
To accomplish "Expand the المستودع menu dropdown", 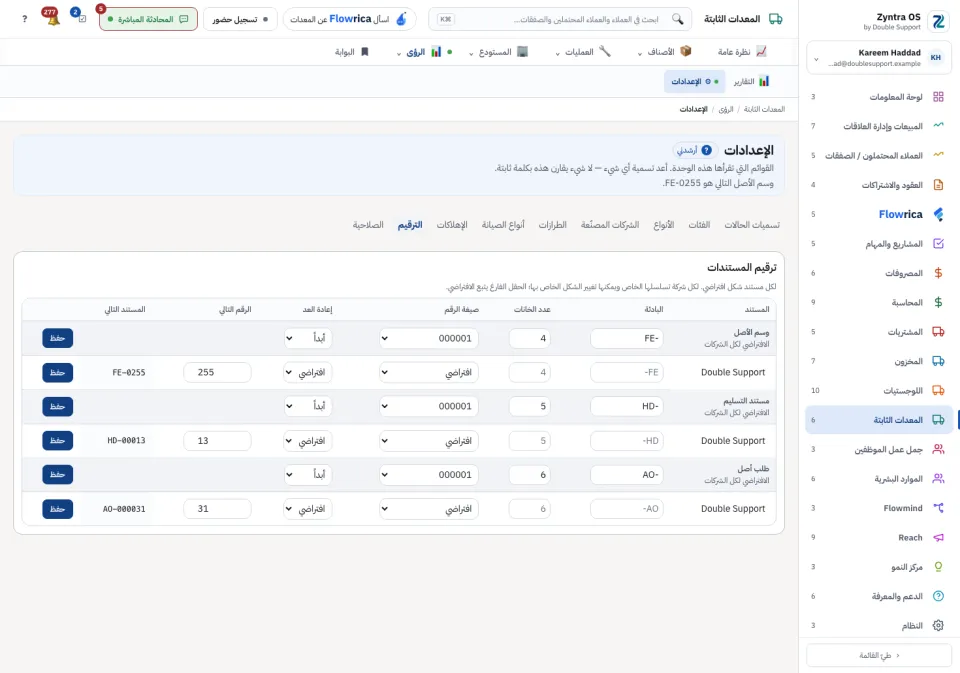I will coord(498,52).
